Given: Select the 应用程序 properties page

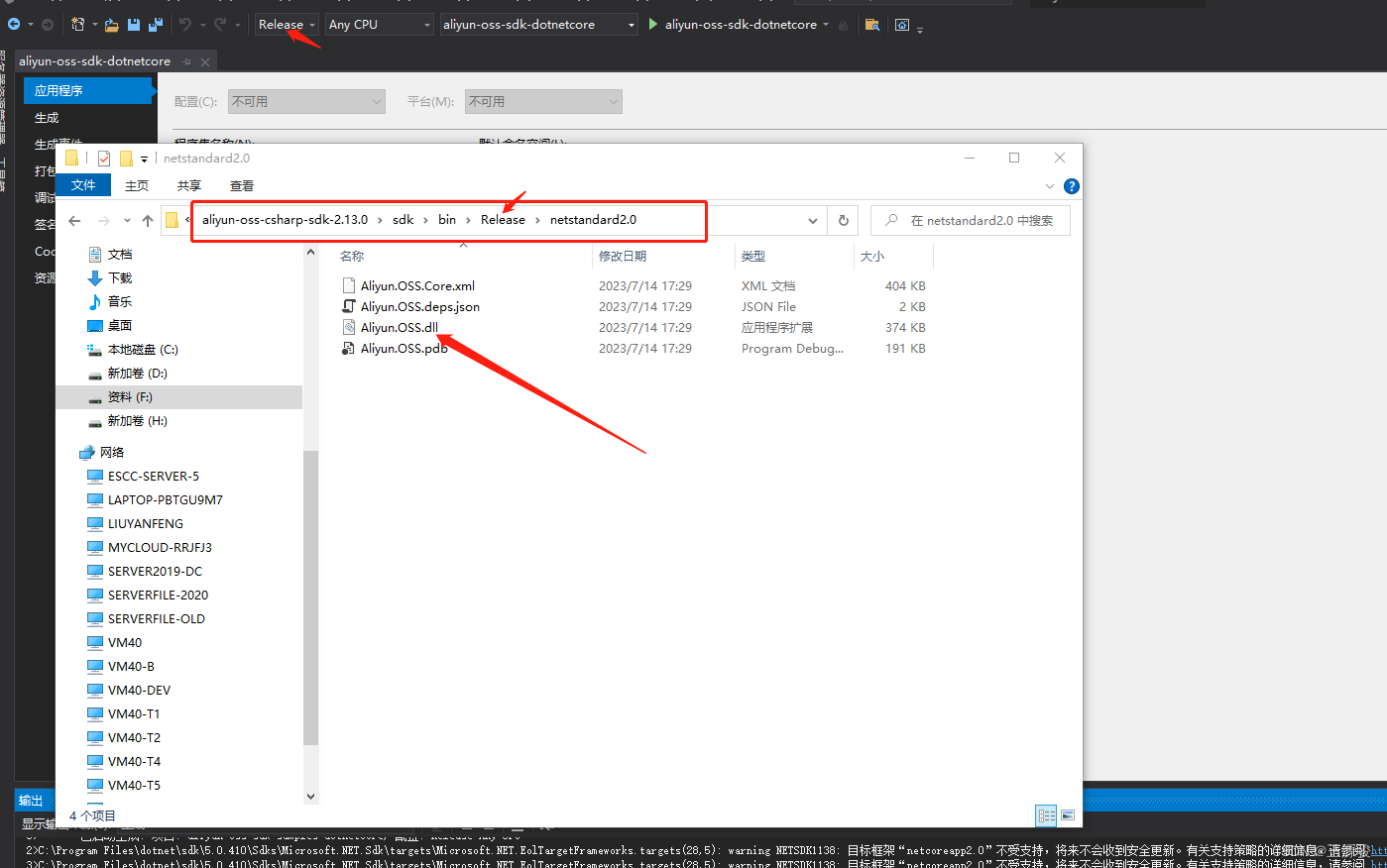Looking at the screenshot, I should coord(88,90).
